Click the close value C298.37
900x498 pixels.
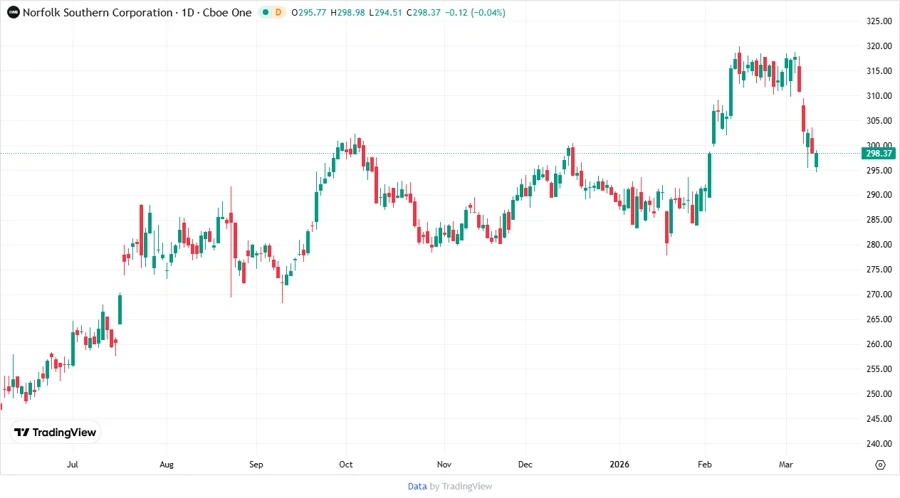[424, 12]
